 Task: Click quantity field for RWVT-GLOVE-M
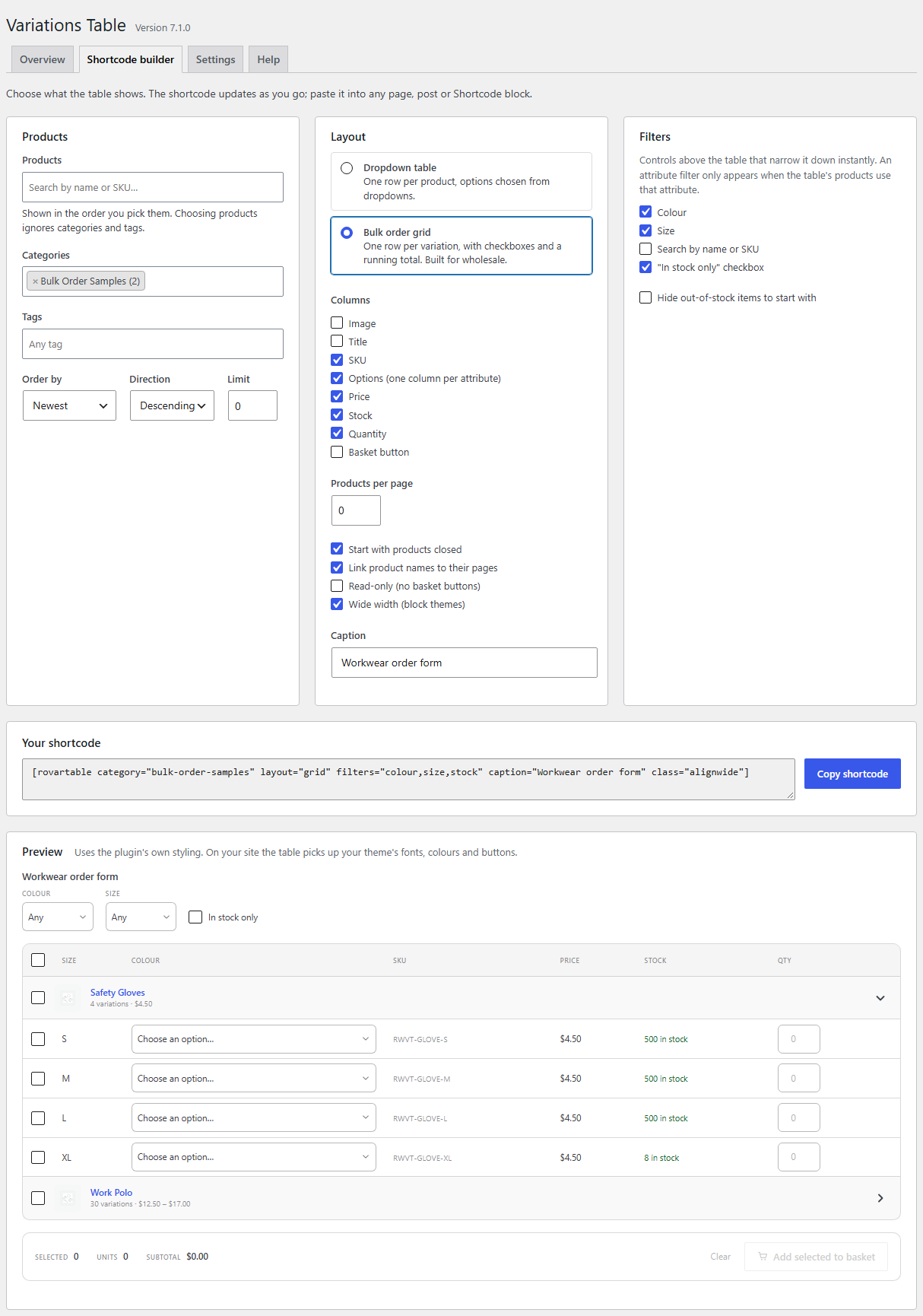799,1079
